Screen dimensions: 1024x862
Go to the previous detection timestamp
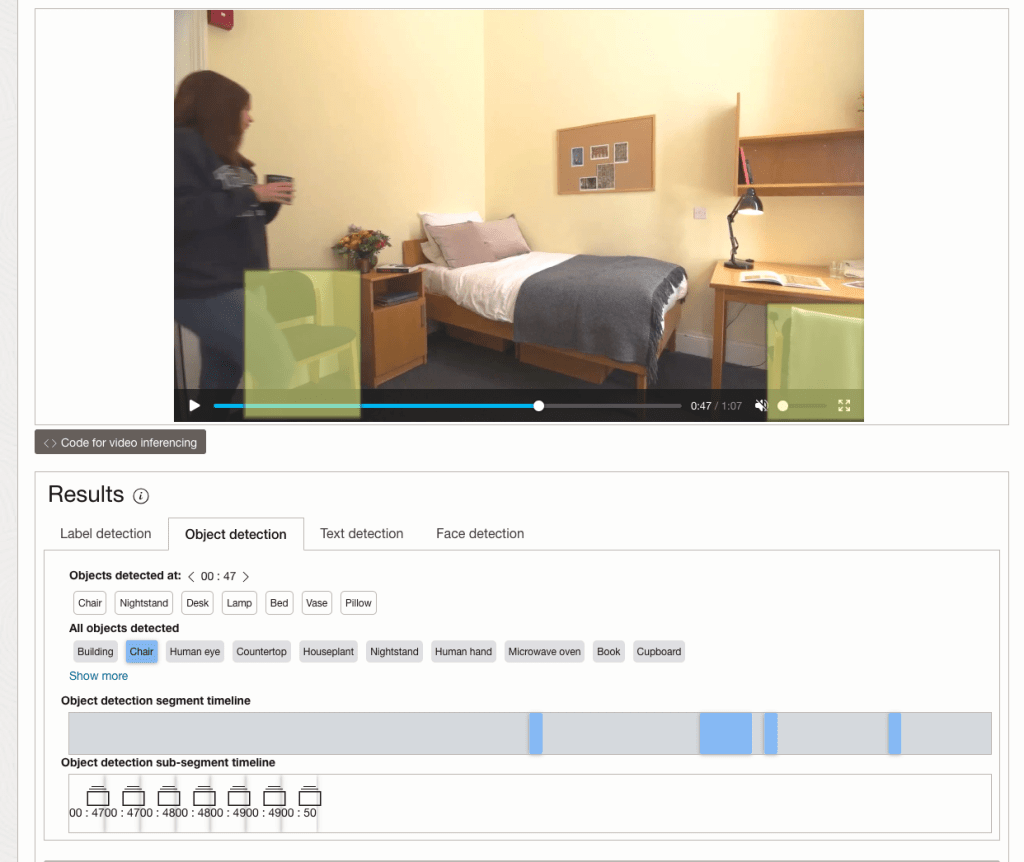coord(192,576)
